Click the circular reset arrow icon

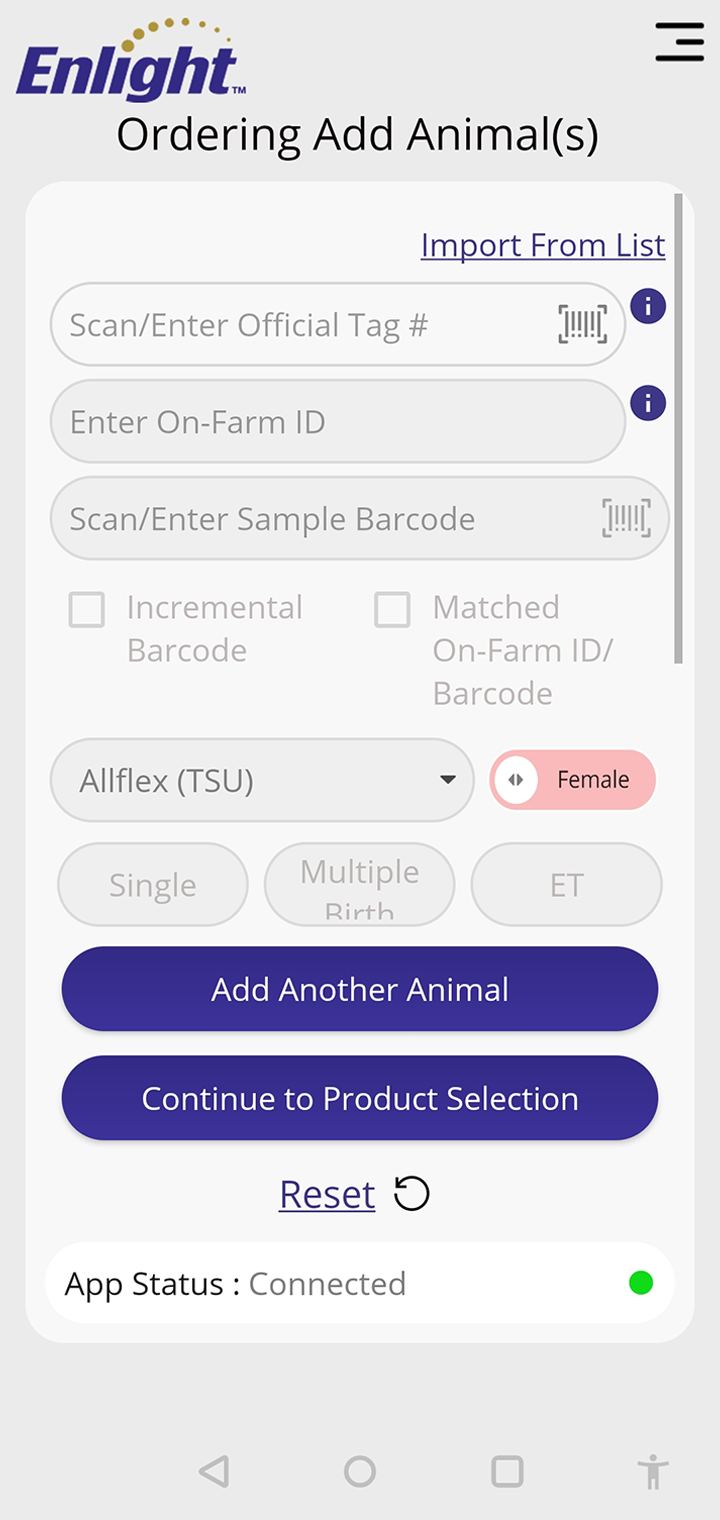pyautogui.click(x=411, y=1194)
